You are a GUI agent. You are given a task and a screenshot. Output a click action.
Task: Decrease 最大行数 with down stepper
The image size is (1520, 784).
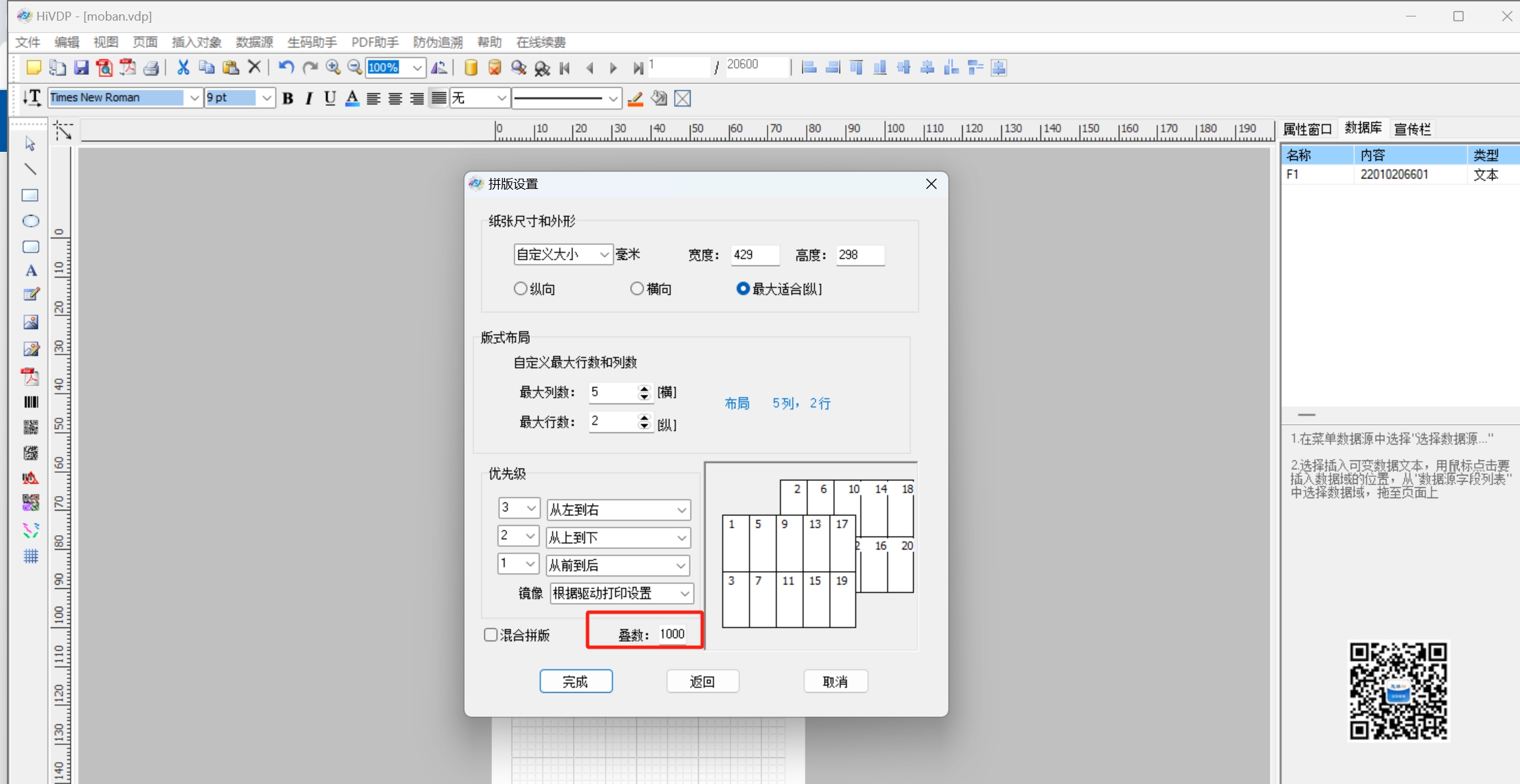click(644, 426)
